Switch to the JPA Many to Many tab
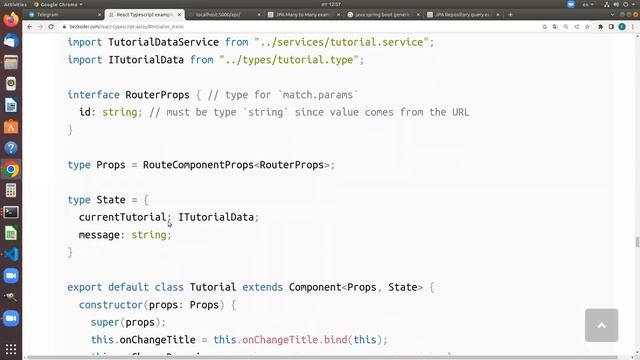Screen dimensions: 640x360 [x=304, y=14]
